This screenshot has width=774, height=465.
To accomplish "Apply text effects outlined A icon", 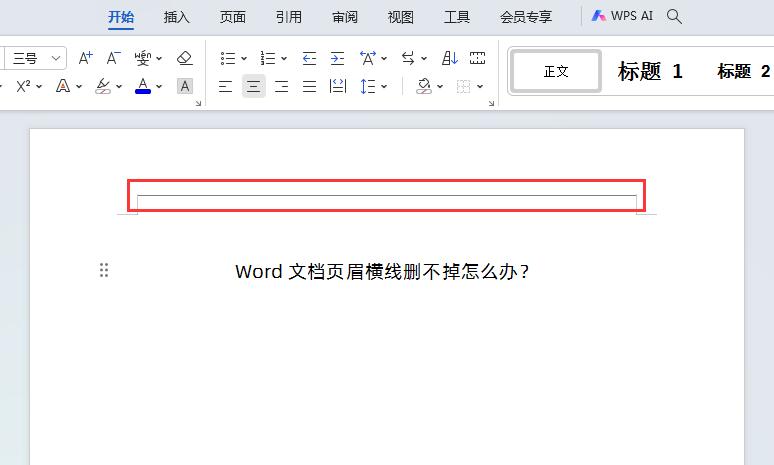I will click(63, 86).
